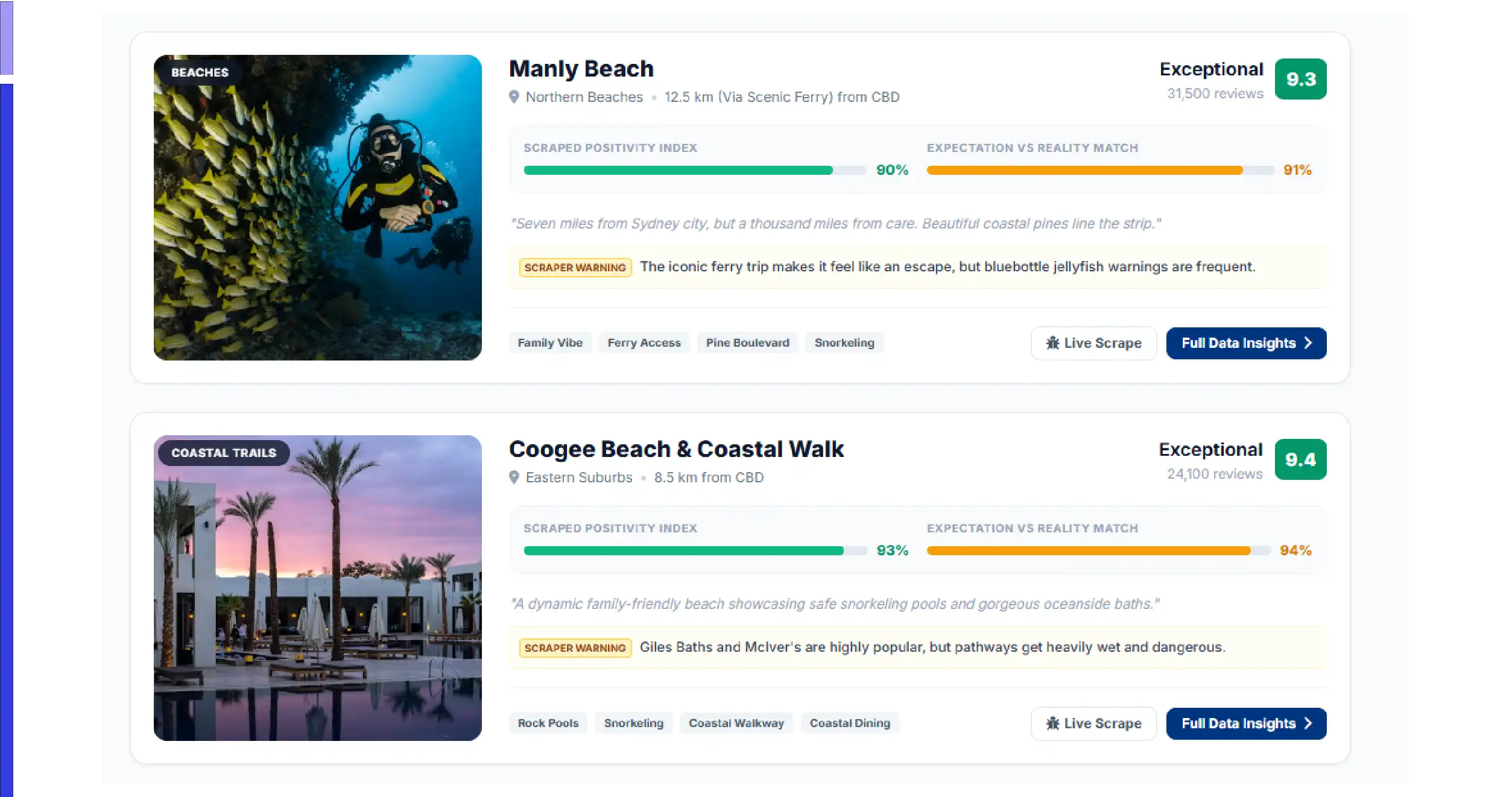The image size is (1512, 797).
Task: Click Manly Beach positivity index bar at 90%
Action: pyautogui.click(x=695, y=170)
